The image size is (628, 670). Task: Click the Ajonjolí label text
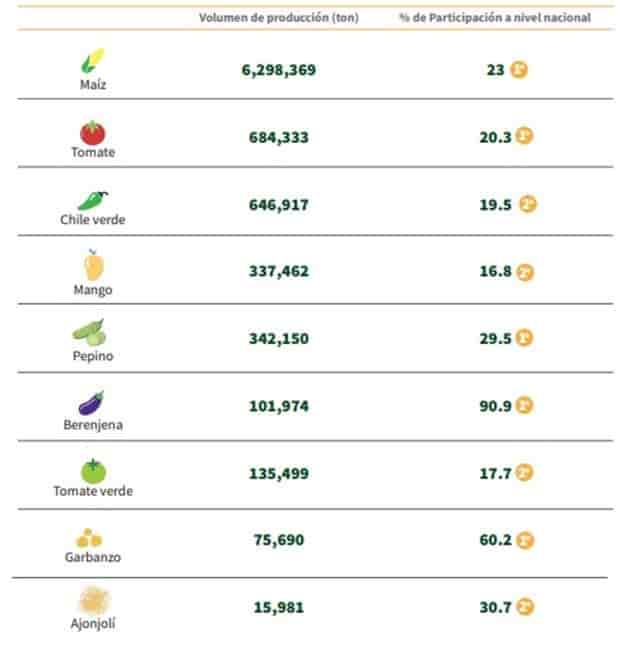click(x=92, y=624)
